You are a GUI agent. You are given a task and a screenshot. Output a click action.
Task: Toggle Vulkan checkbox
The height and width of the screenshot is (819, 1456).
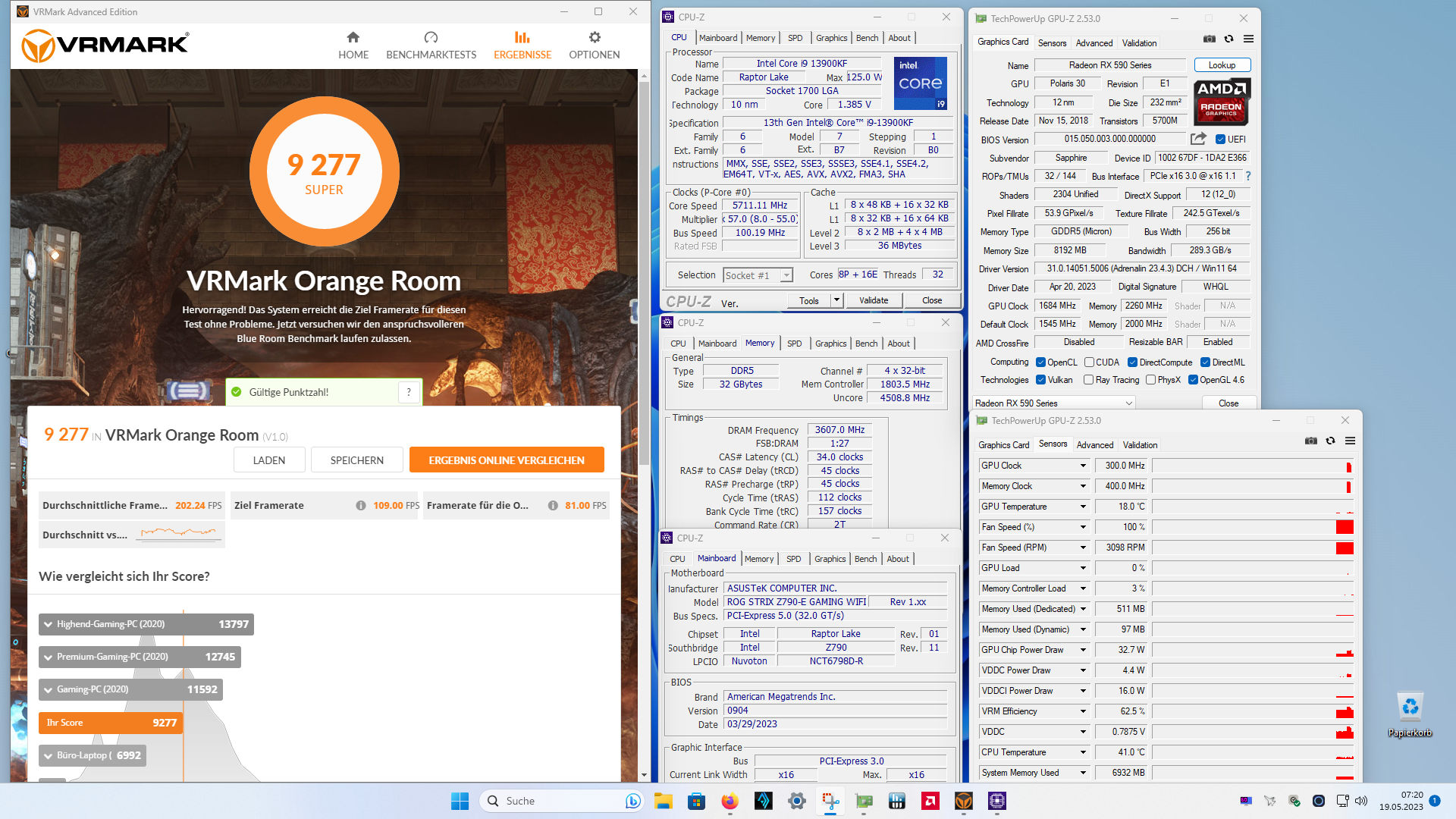tap(1041, 380)
